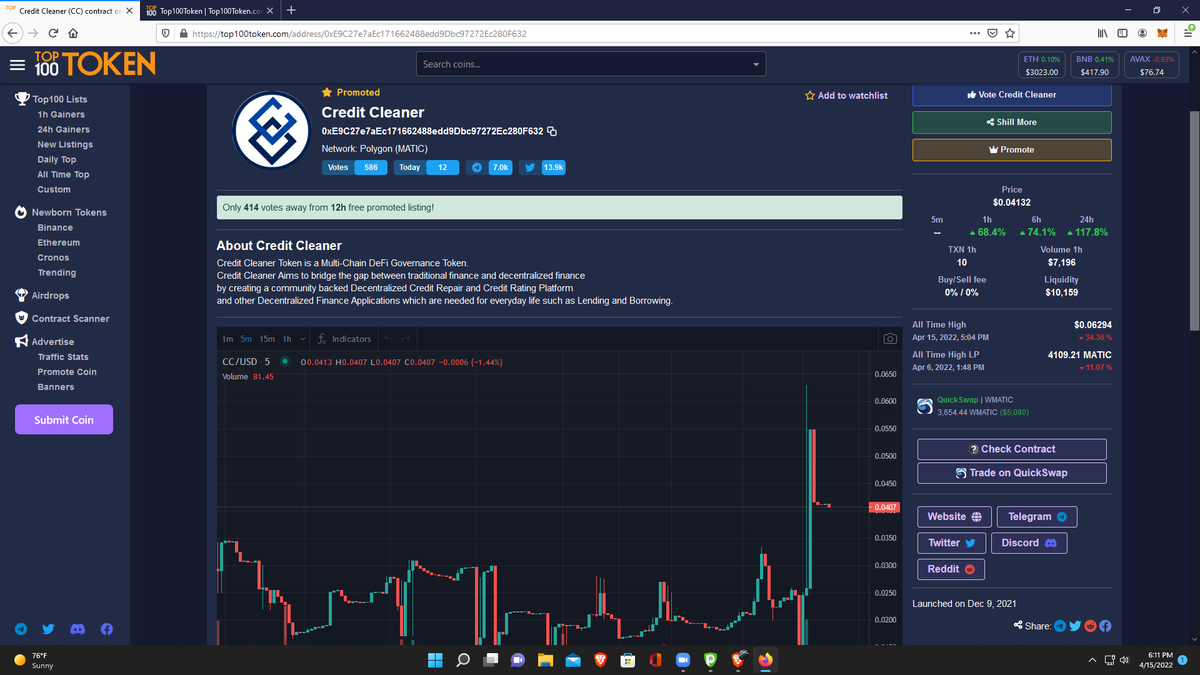This screenshot has width=1200, height=675.
Task: Open the Windows Start menu
Action: point(436,660)
